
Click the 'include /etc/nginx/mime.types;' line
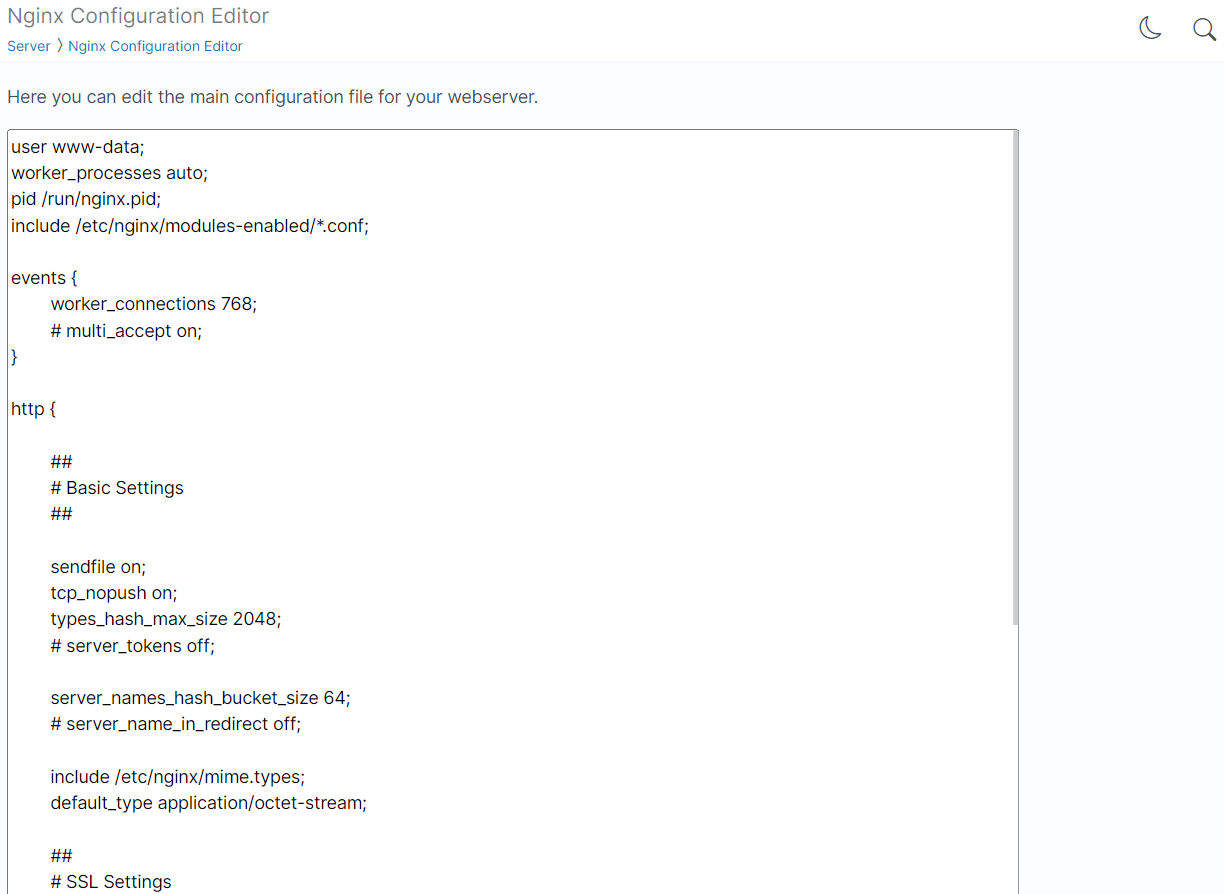pos(178,777)
